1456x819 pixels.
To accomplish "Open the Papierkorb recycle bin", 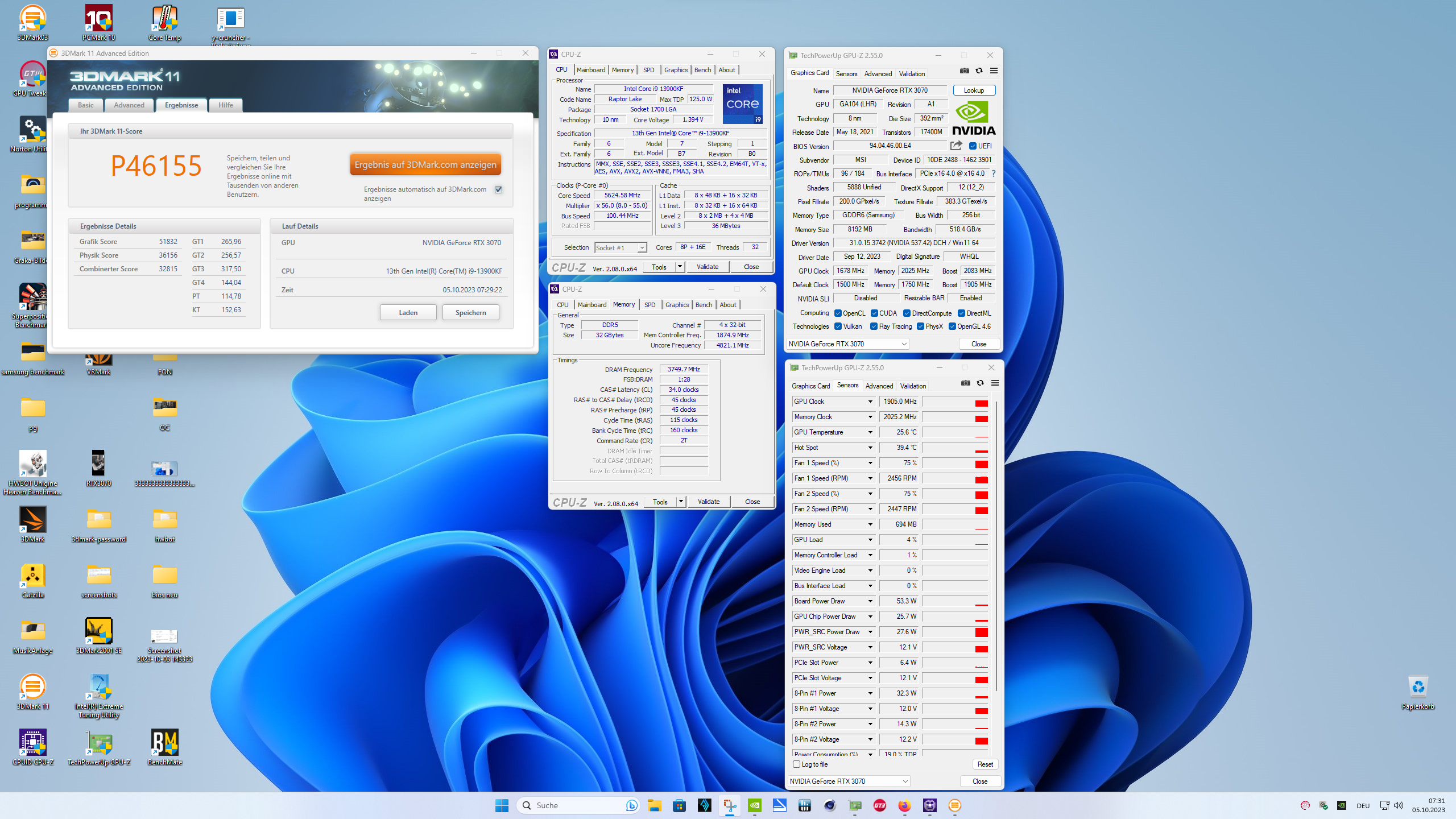I will click(x=1418, y=692).
